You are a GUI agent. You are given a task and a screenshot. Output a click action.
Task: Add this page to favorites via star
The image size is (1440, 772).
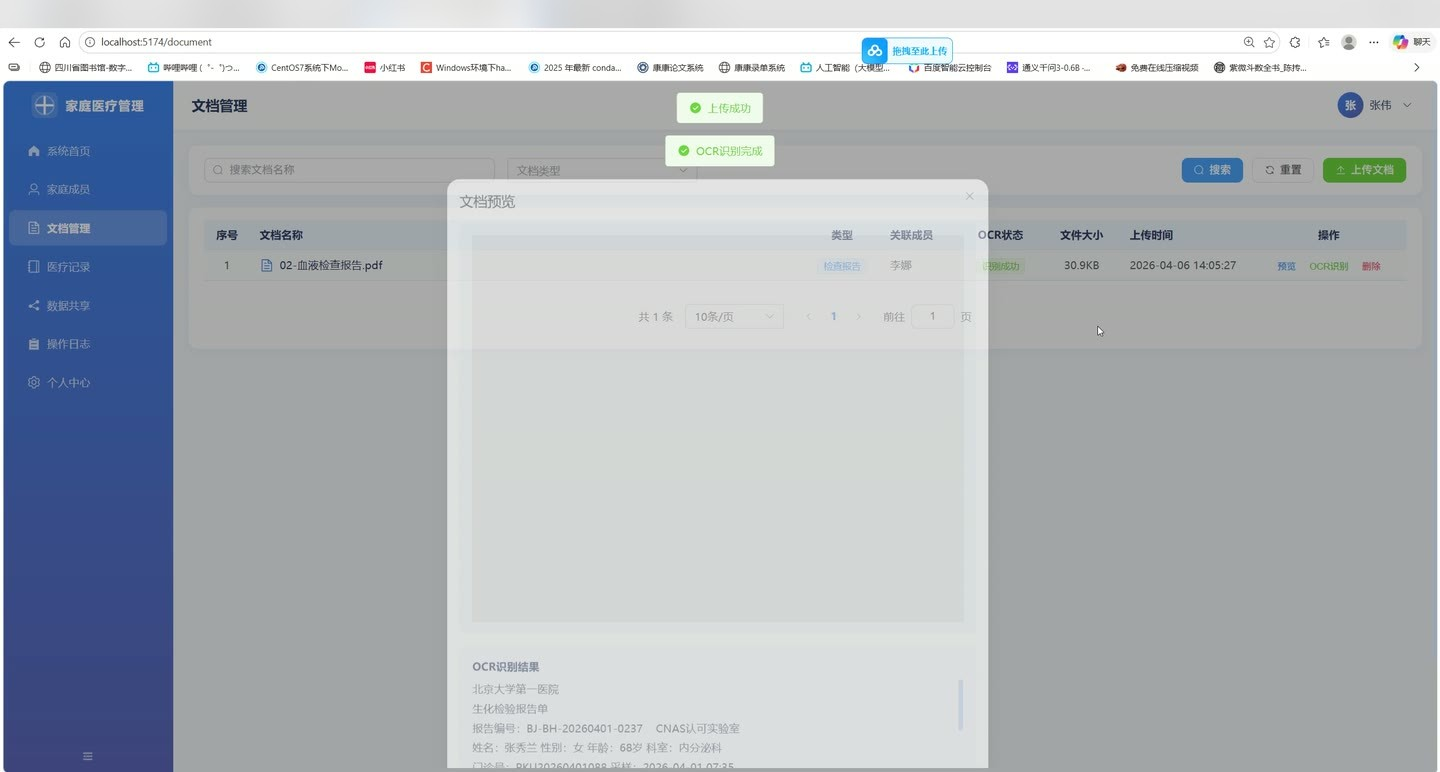1270,42
